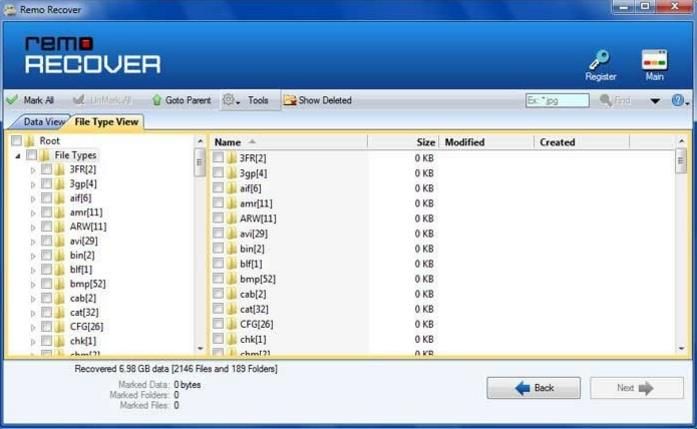
Task: Click Show Deleted toolbar icon
Action: click(x=290, y=100)
